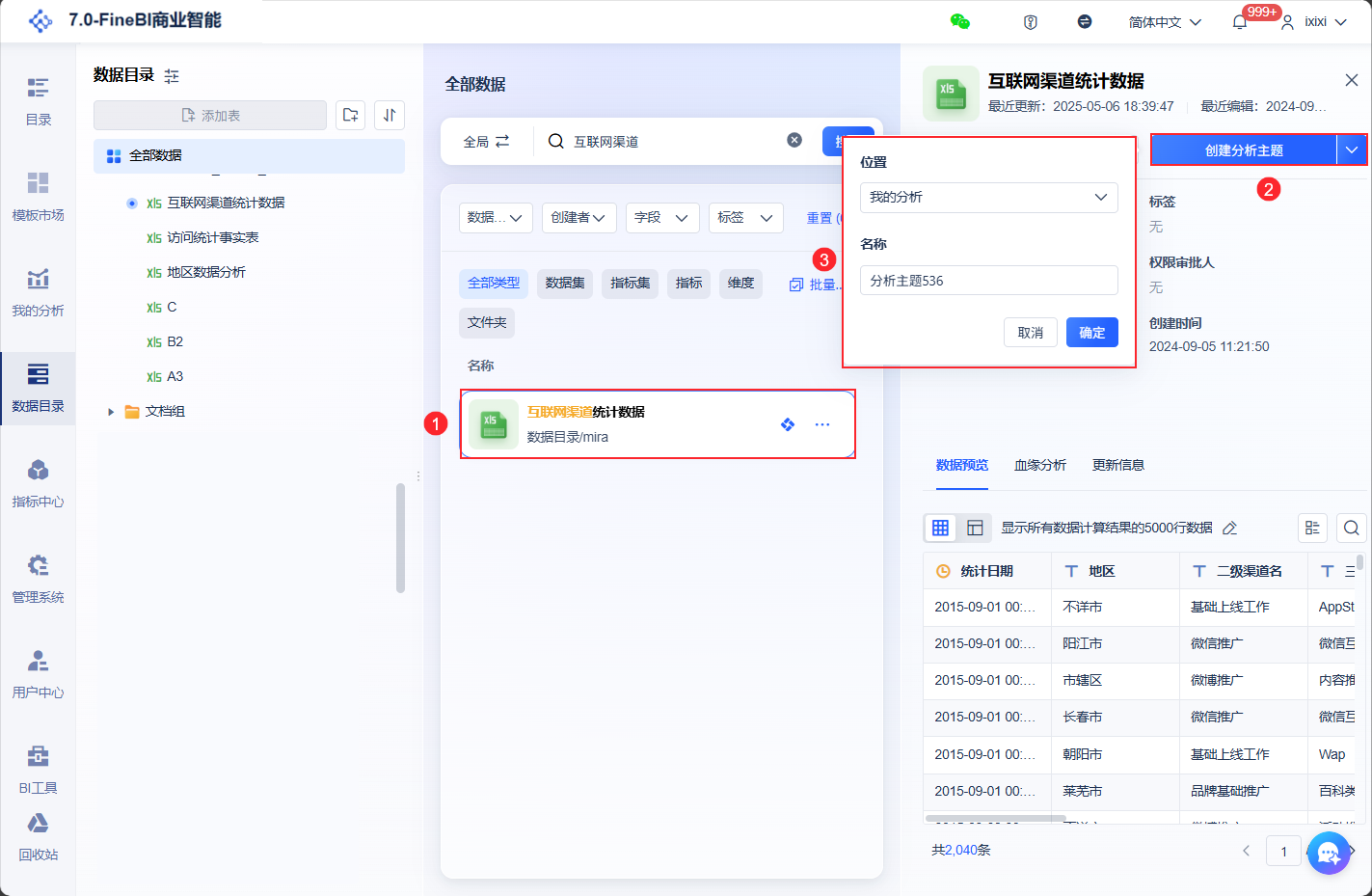Viewport: 1372px width, 896px height.
Task: Filter by 文件夹 type
Action: 487,322
